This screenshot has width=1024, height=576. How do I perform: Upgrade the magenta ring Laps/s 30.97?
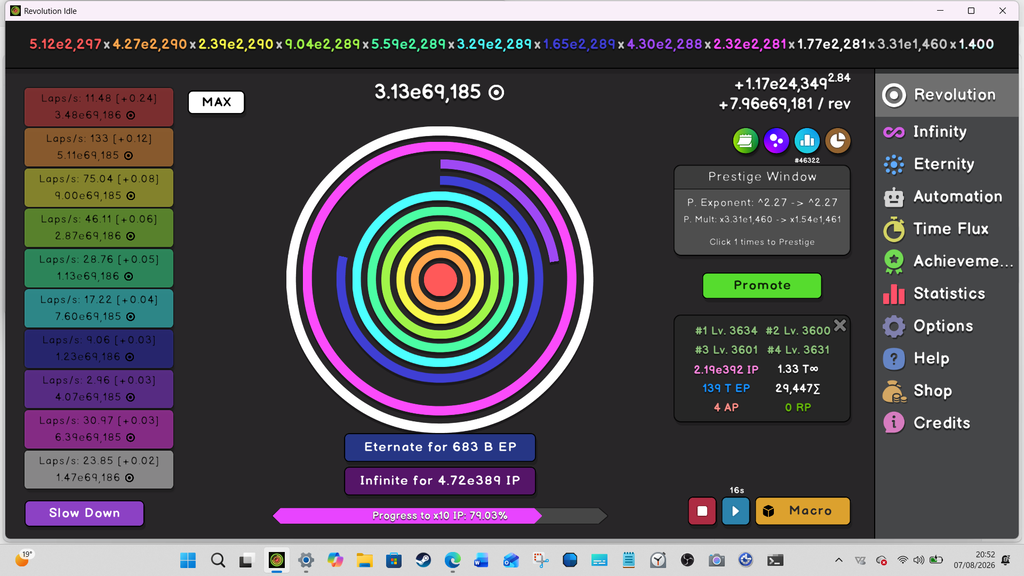(x=99, y=429)
